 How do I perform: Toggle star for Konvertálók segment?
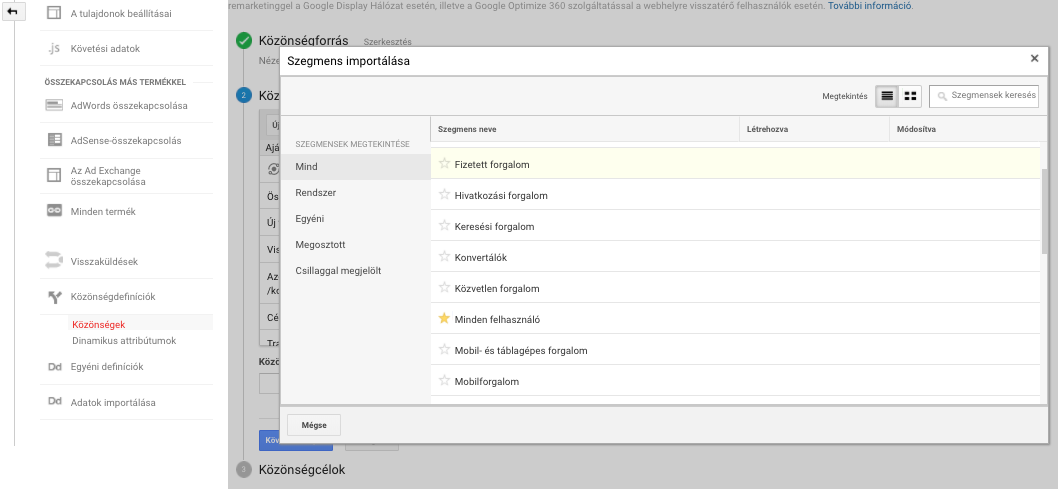[445, 257]
